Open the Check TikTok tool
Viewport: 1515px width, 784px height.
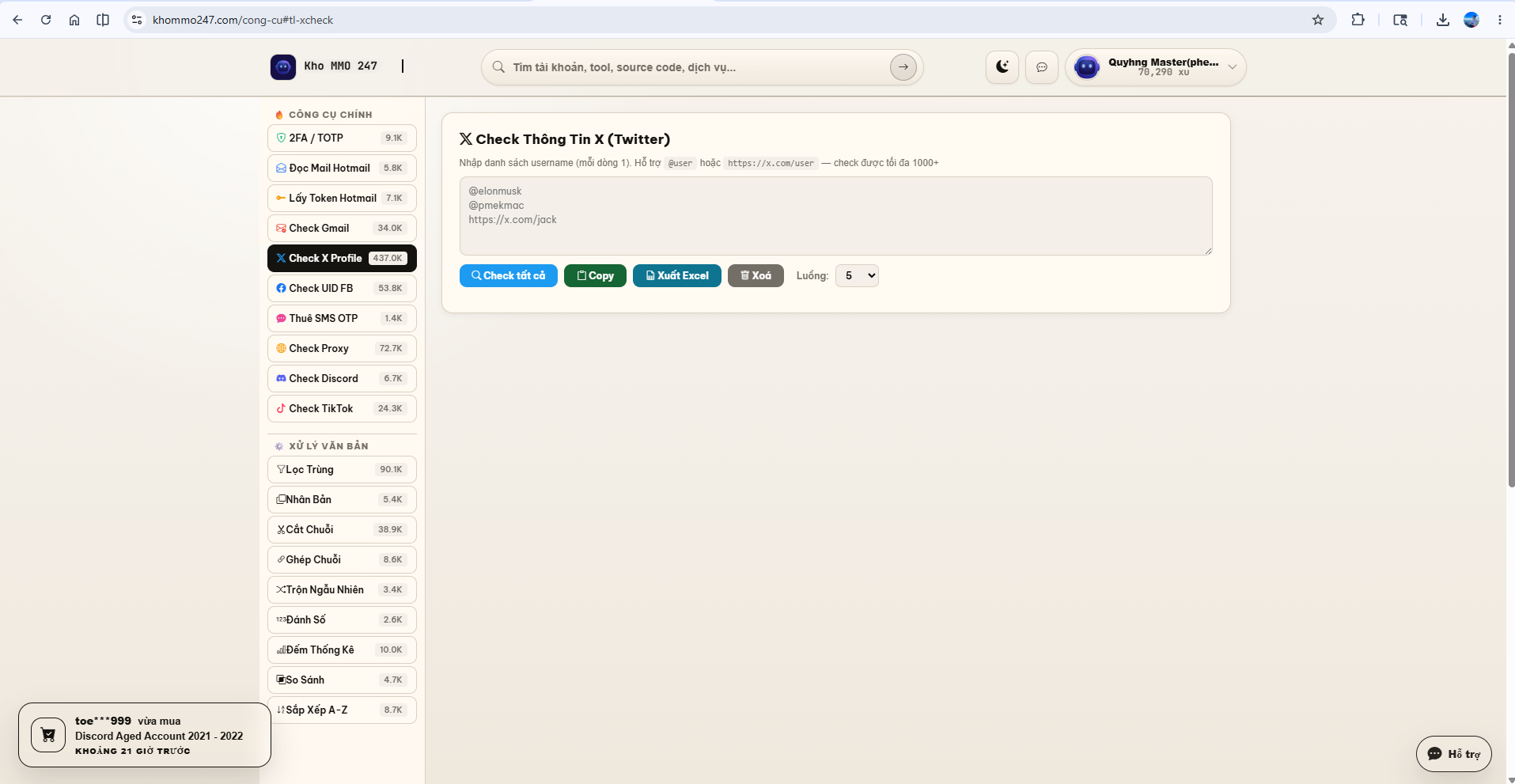tap(342, 408)
